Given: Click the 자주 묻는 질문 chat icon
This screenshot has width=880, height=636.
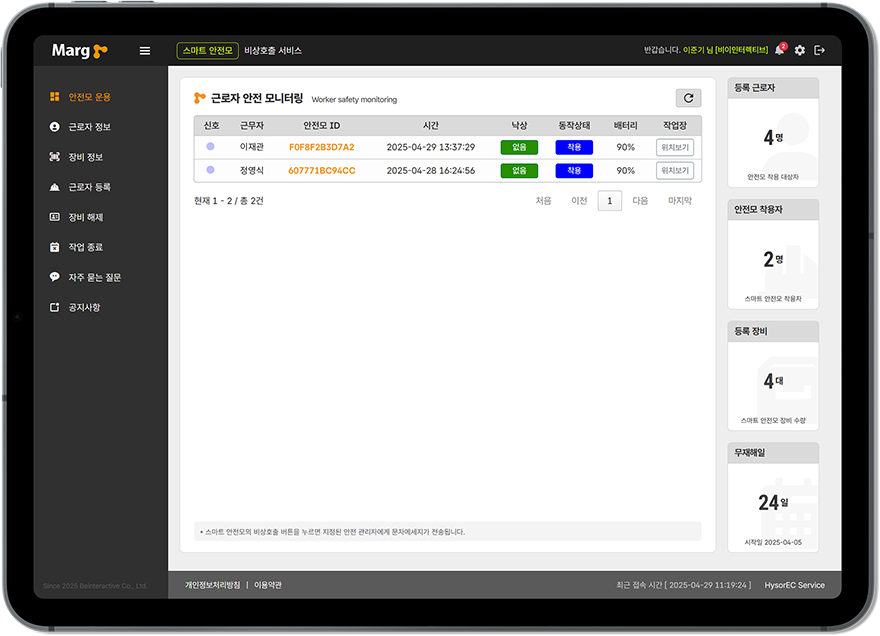Looking at the screenshot, I should (x=55, y=277).
